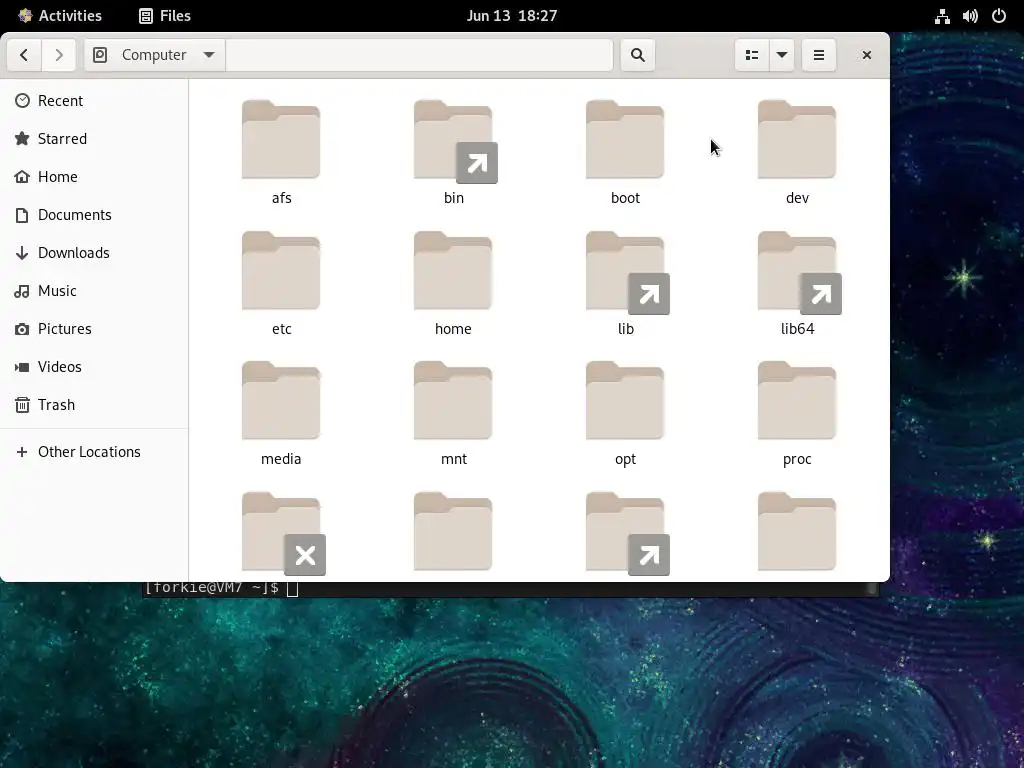Open view options dropdown arrow

pos(782,55)
